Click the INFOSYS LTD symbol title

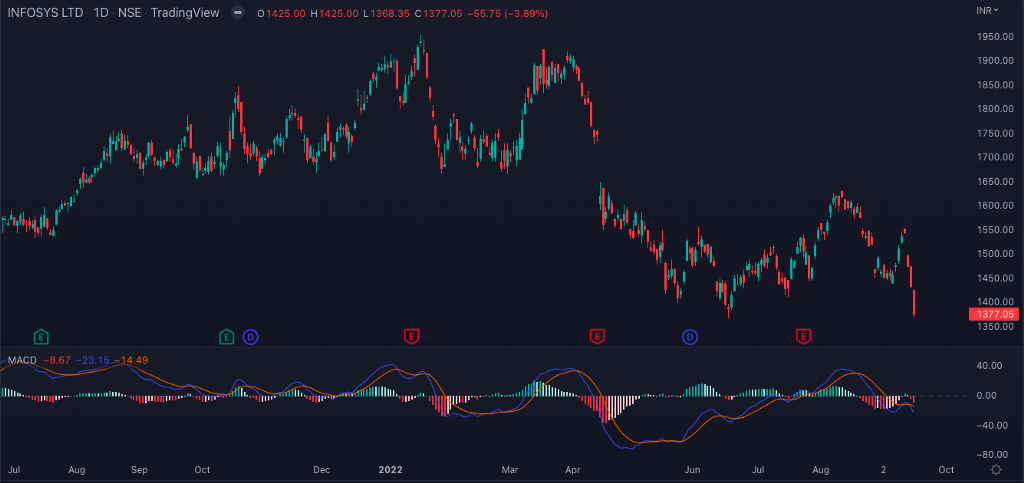pos(45,13)
